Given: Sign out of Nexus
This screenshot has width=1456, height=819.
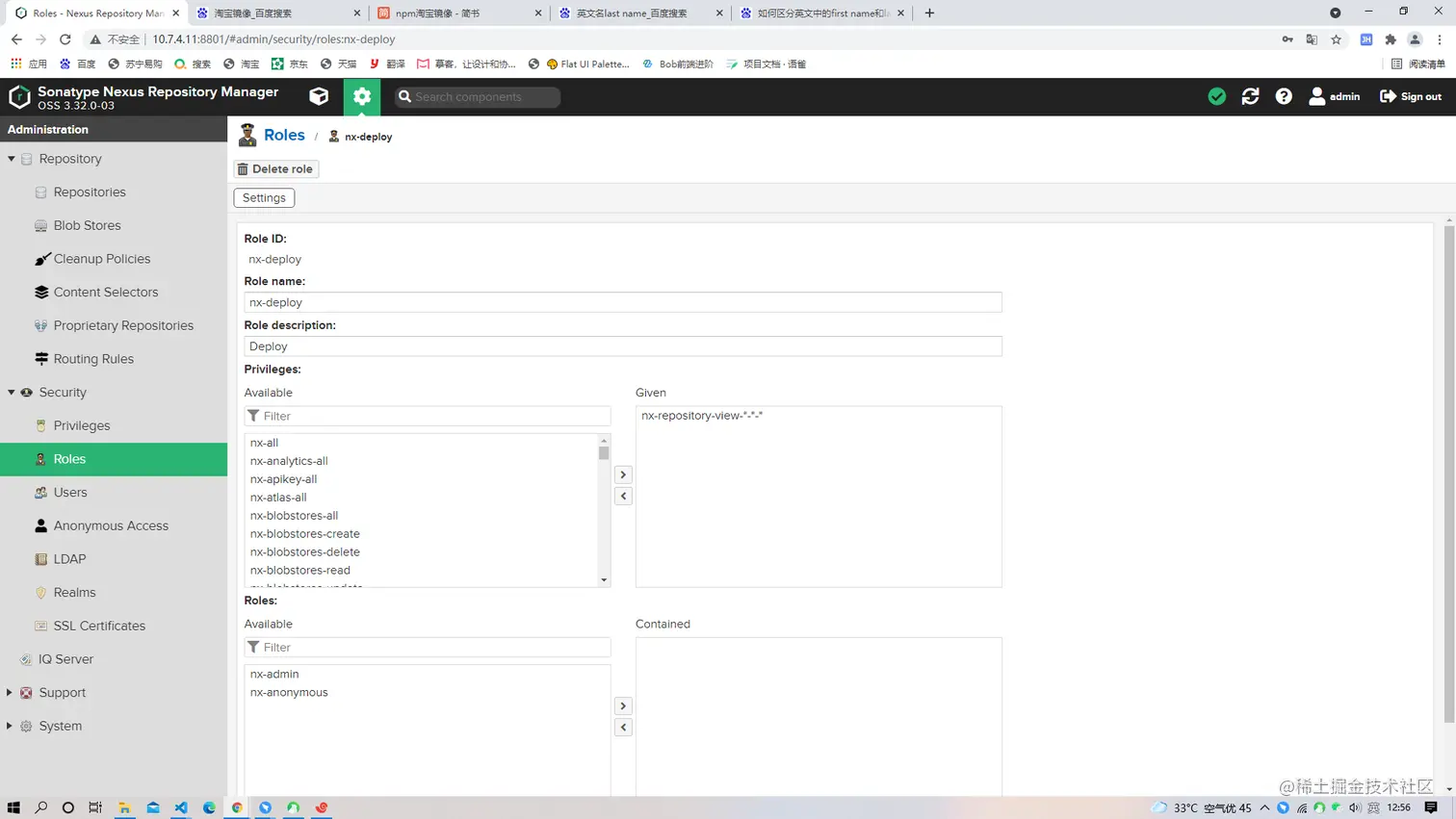Looking at the screenshot, I should pos(1411,96).
